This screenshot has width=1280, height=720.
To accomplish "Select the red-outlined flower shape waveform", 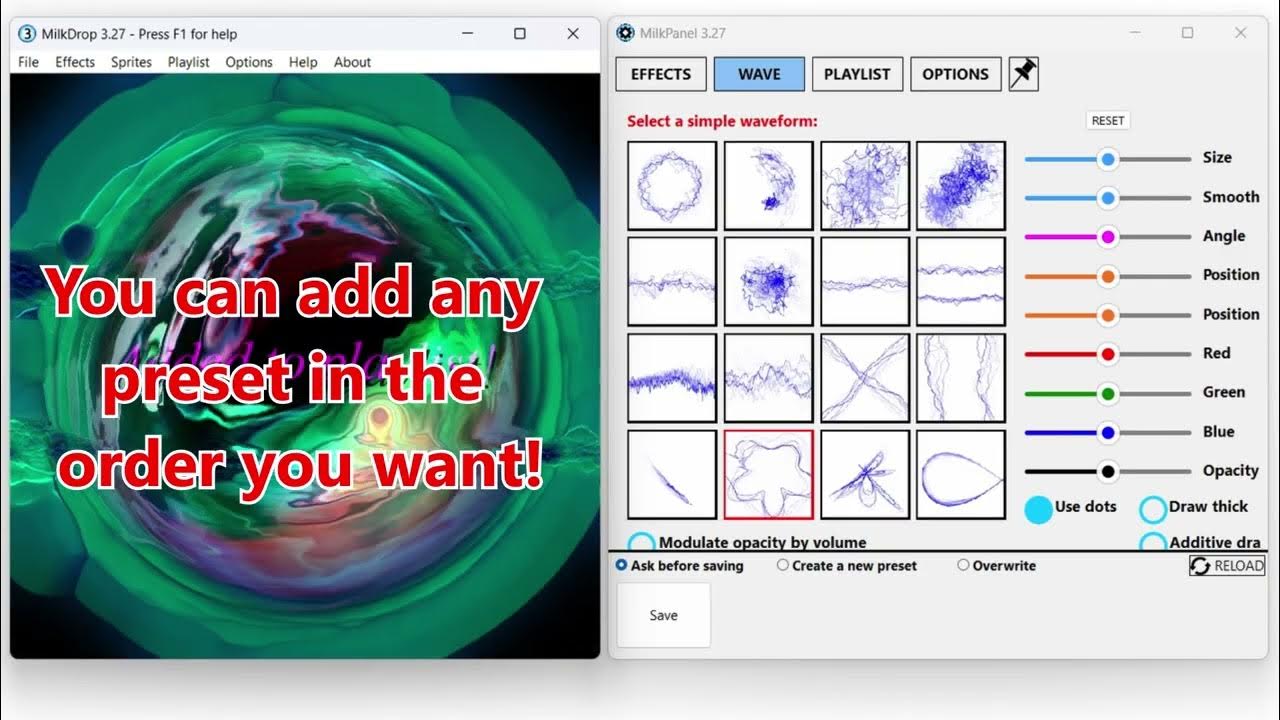I will [x=768, y=475].
